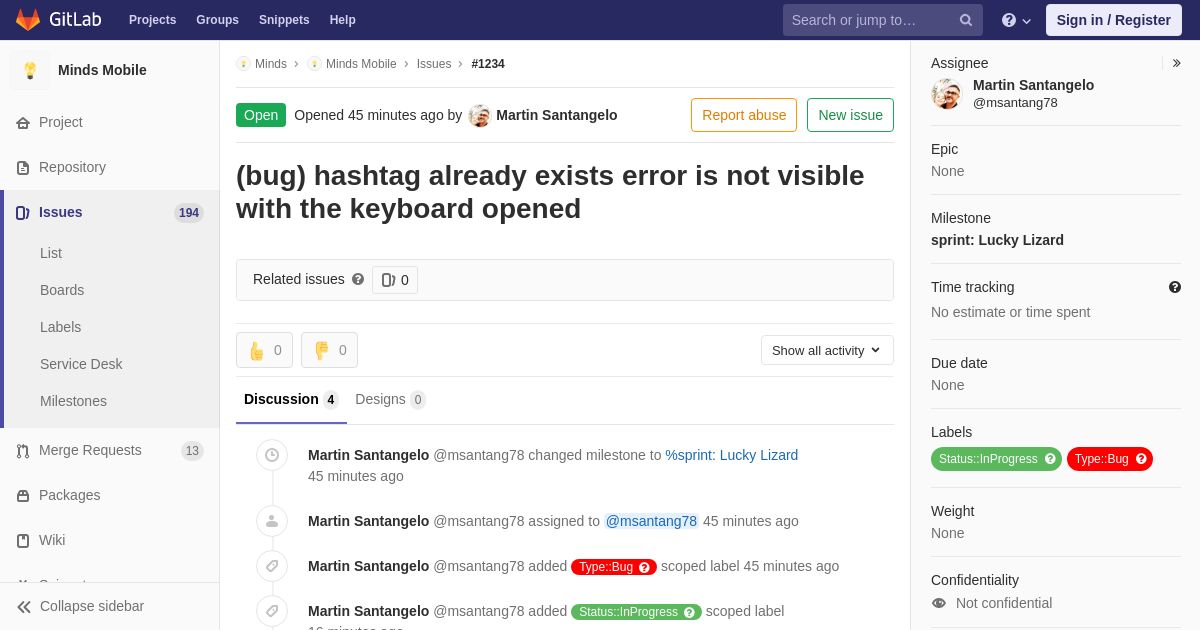Open the top Help menu item
The image size is (1200, 630).
point(343,20)
